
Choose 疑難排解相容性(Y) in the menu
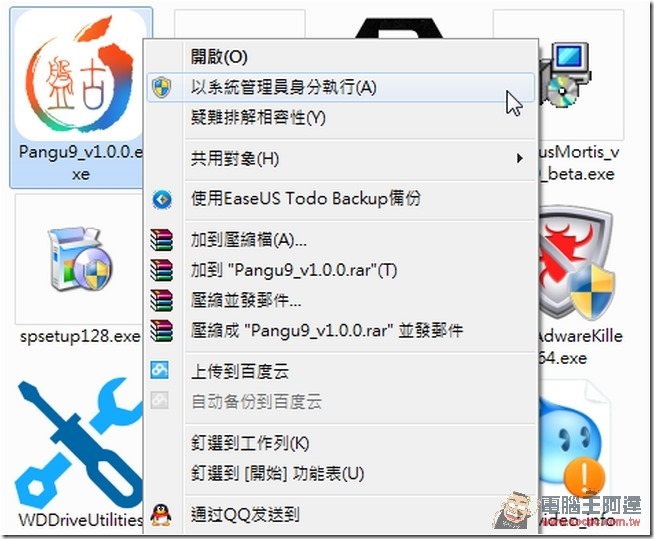point(258,118)
